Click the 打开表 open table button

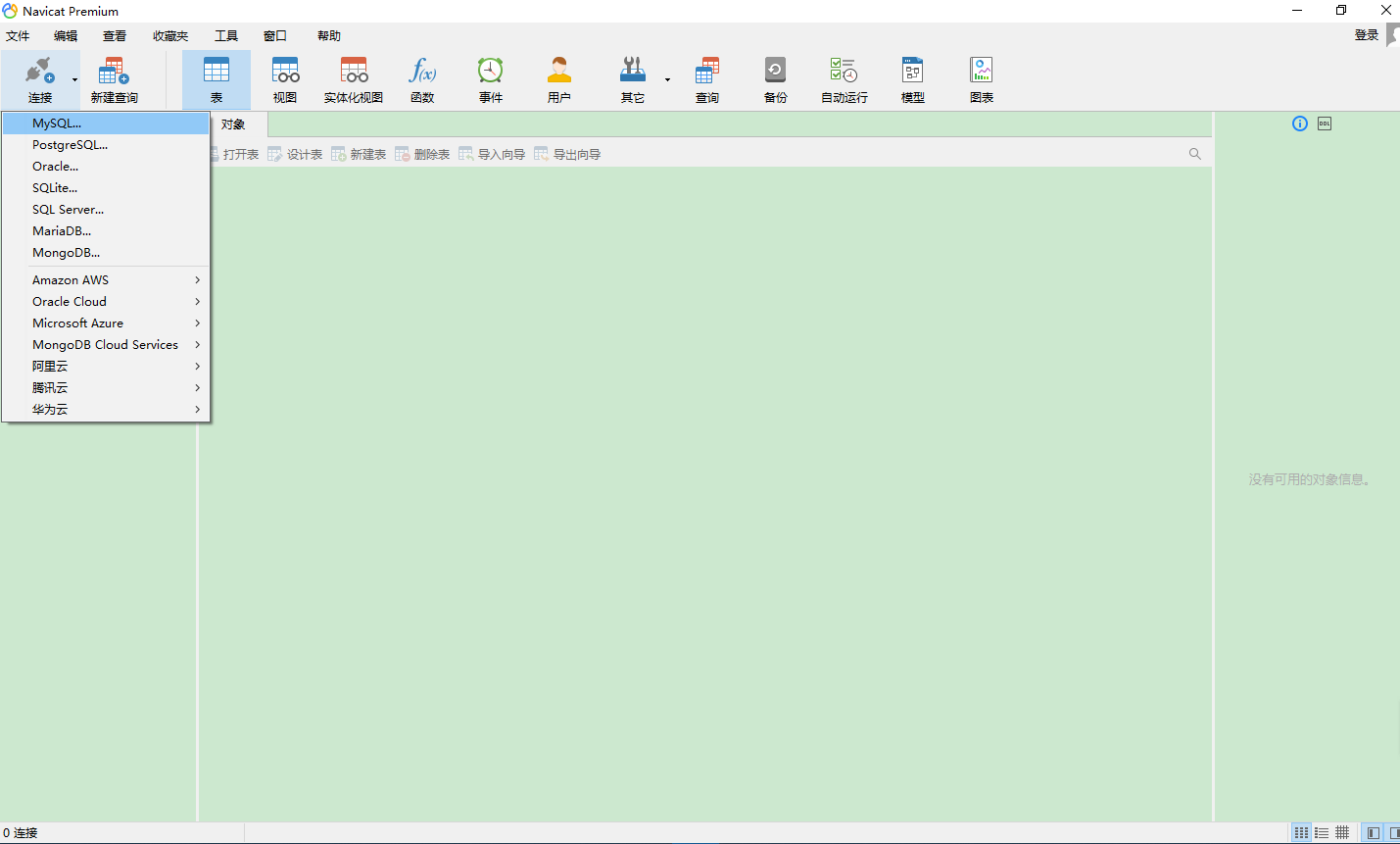[x=235, y=154]
